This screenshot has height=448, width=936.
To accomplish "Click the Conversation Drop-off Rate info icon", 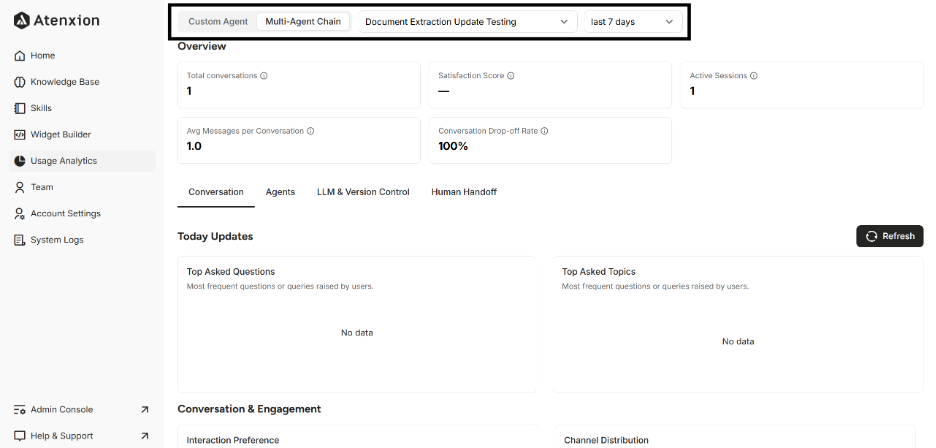I will pyautogui.click(x=544, y=131).
